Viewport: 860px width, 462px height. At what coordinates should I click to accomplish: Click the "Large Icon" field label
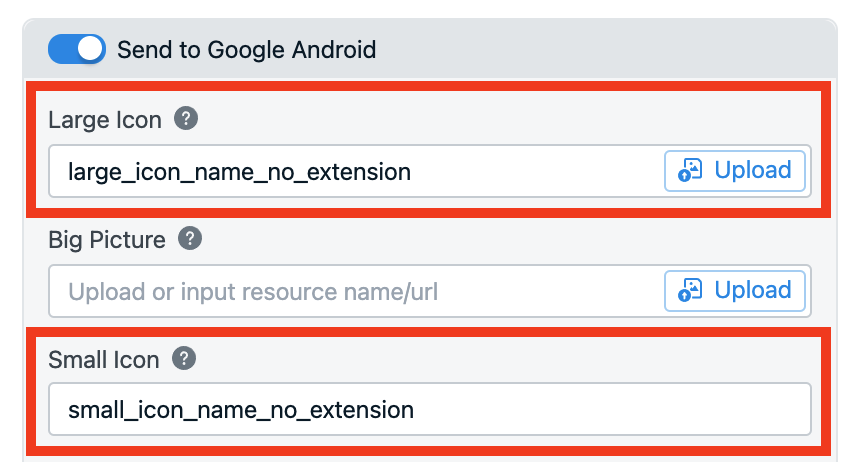point(105,120)
